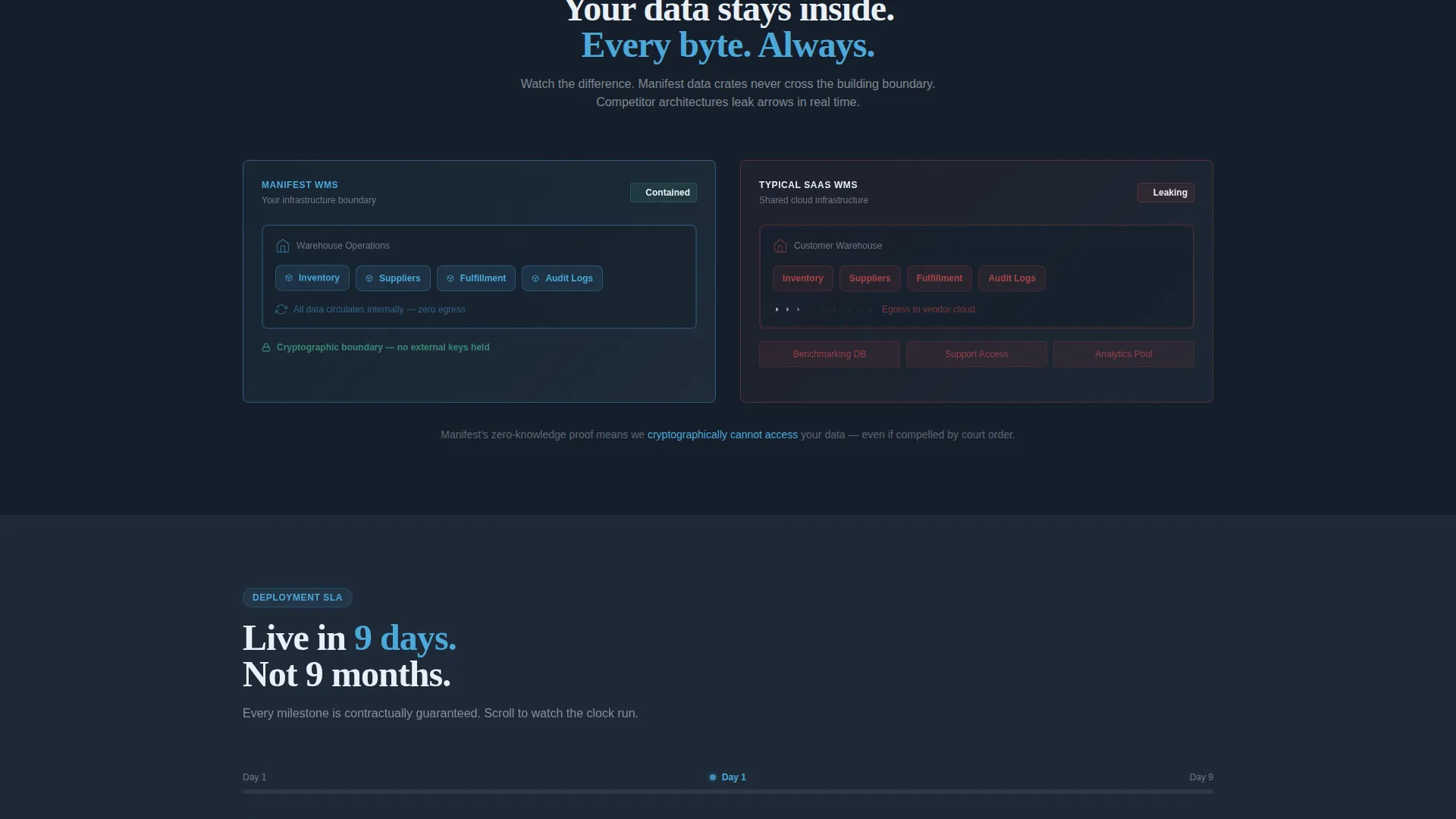
Task: Open the 'cryptographically cannot access' link
Action: pos(723,435)
